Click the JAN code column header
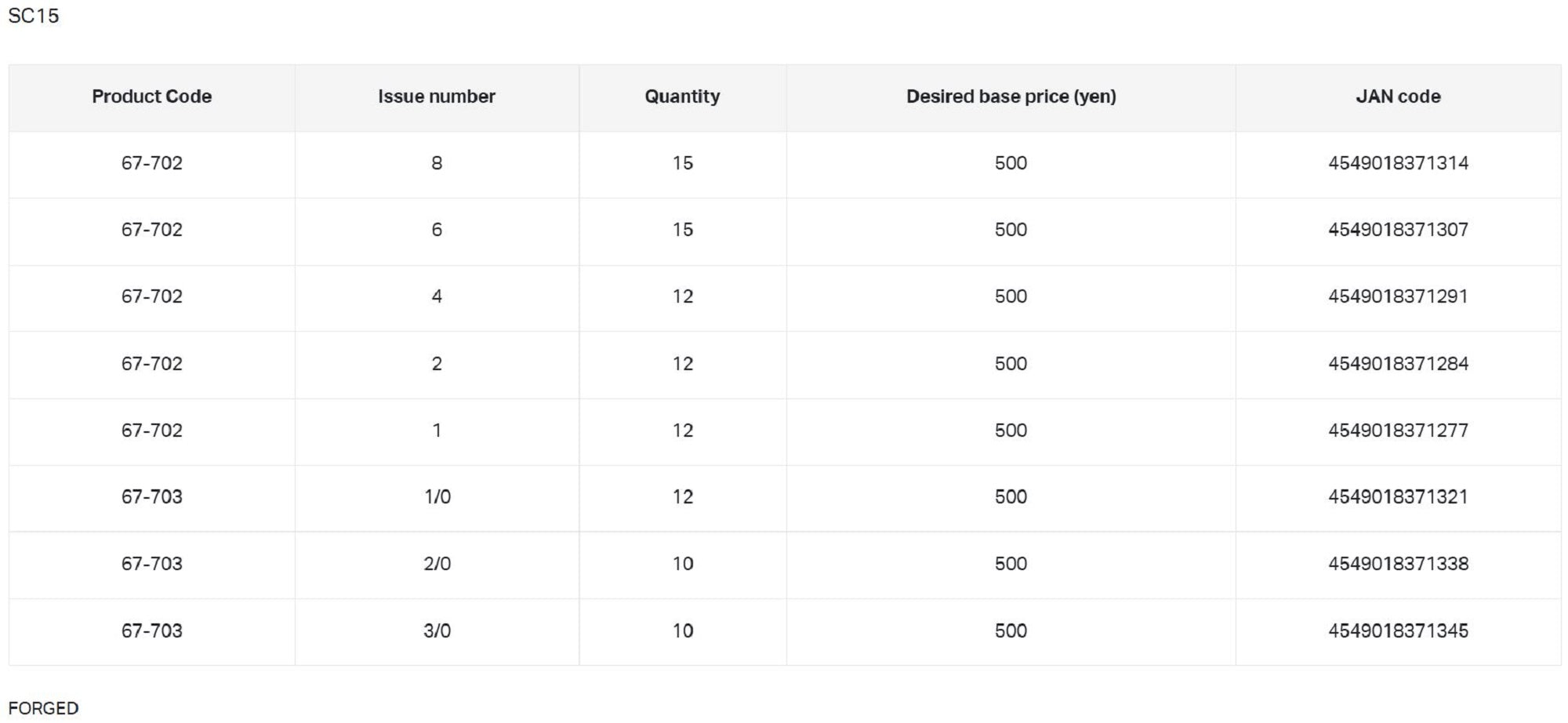This screenshot has height=723, width=1568. (x=1398, y=96)
